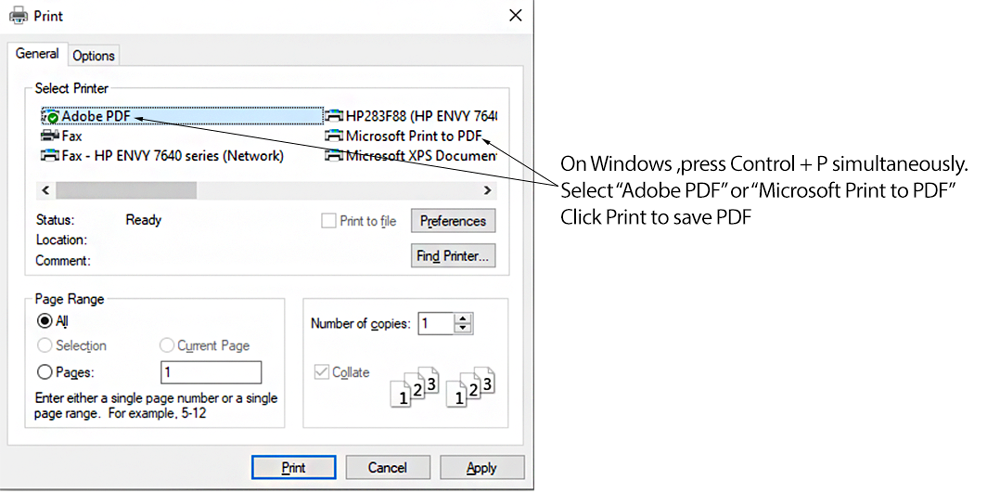Open the General tab

pos(37,54)
